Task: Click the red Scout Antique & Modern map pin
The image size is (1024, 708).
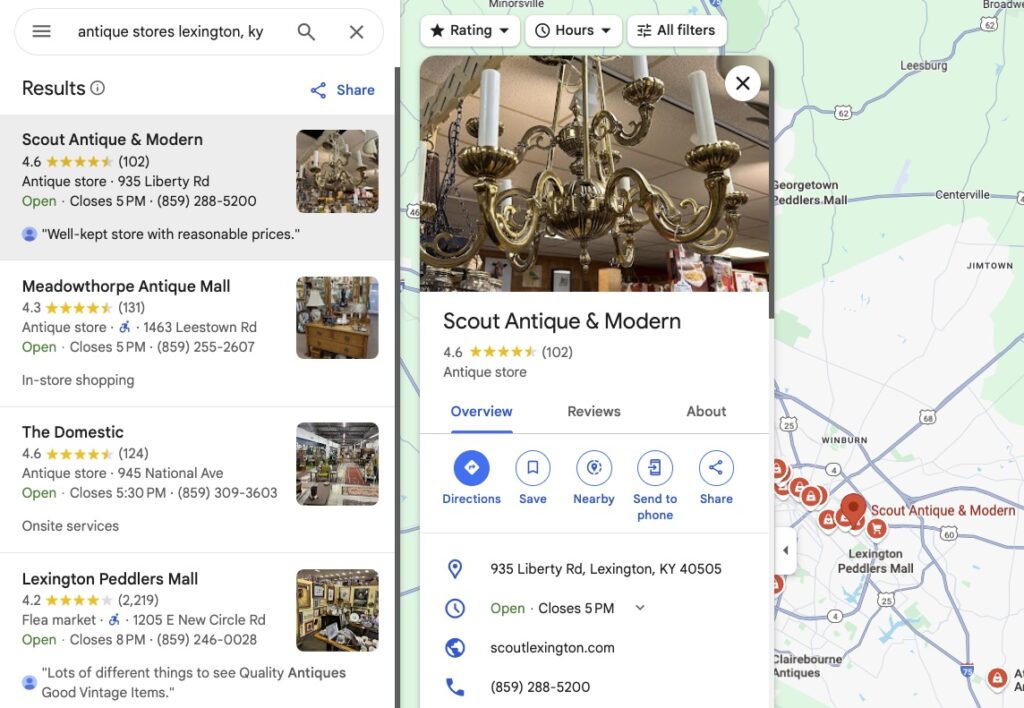Action: 853,509
